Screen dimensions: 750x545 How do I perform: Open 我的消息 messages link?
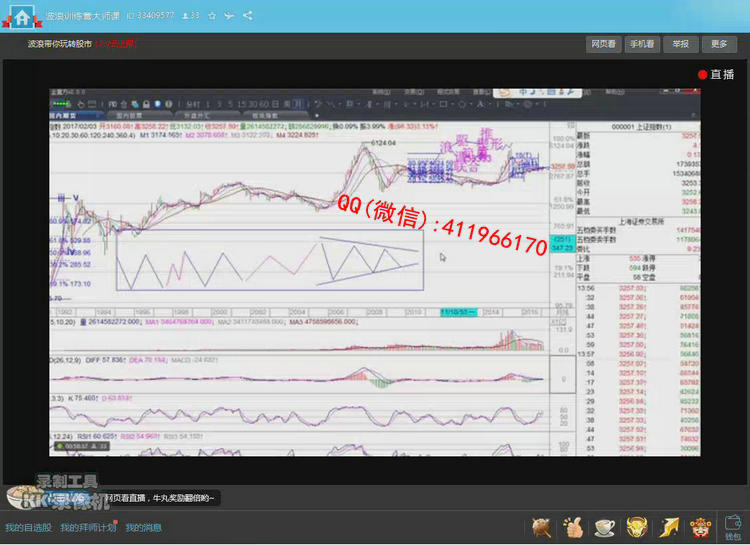click(x=143, y=528)
